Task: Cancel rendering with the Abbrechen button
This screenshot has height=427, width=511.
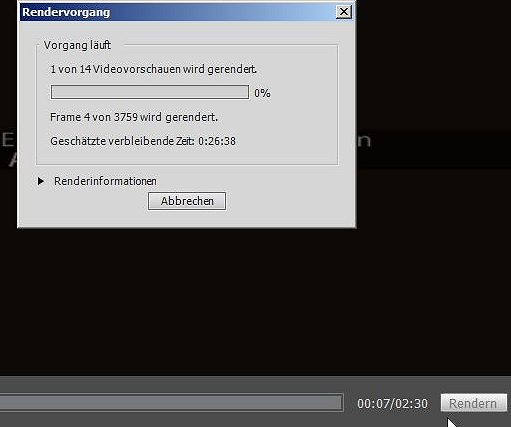Action: [x=187, y=201]
